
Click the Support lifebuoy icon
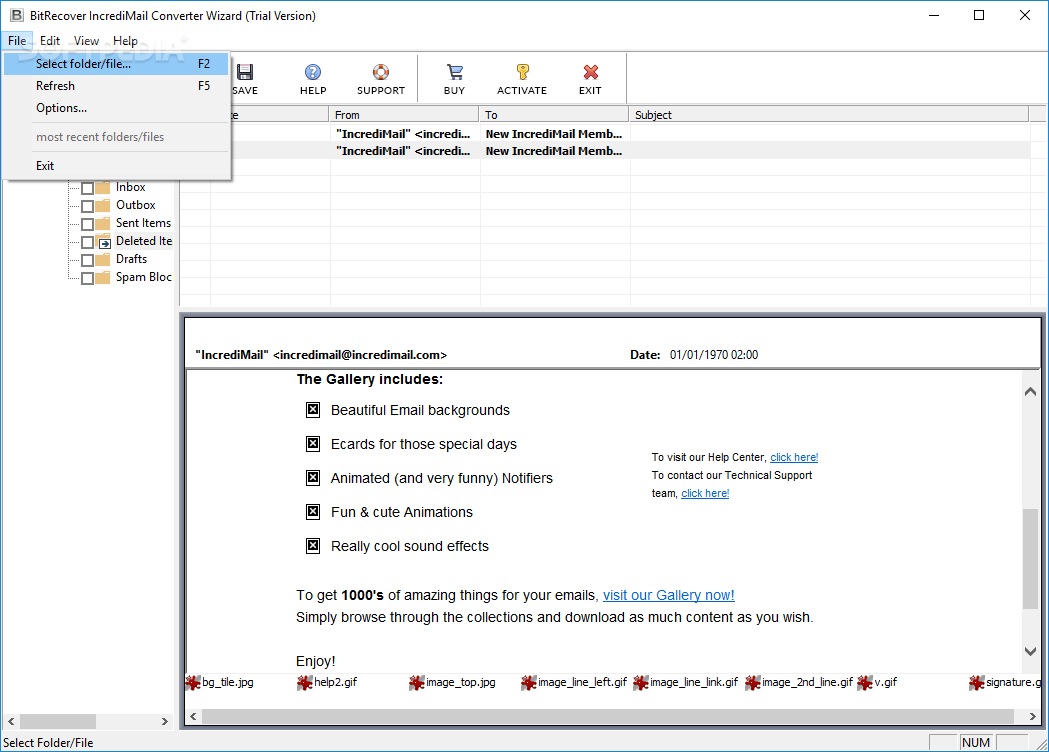(381, 72)
